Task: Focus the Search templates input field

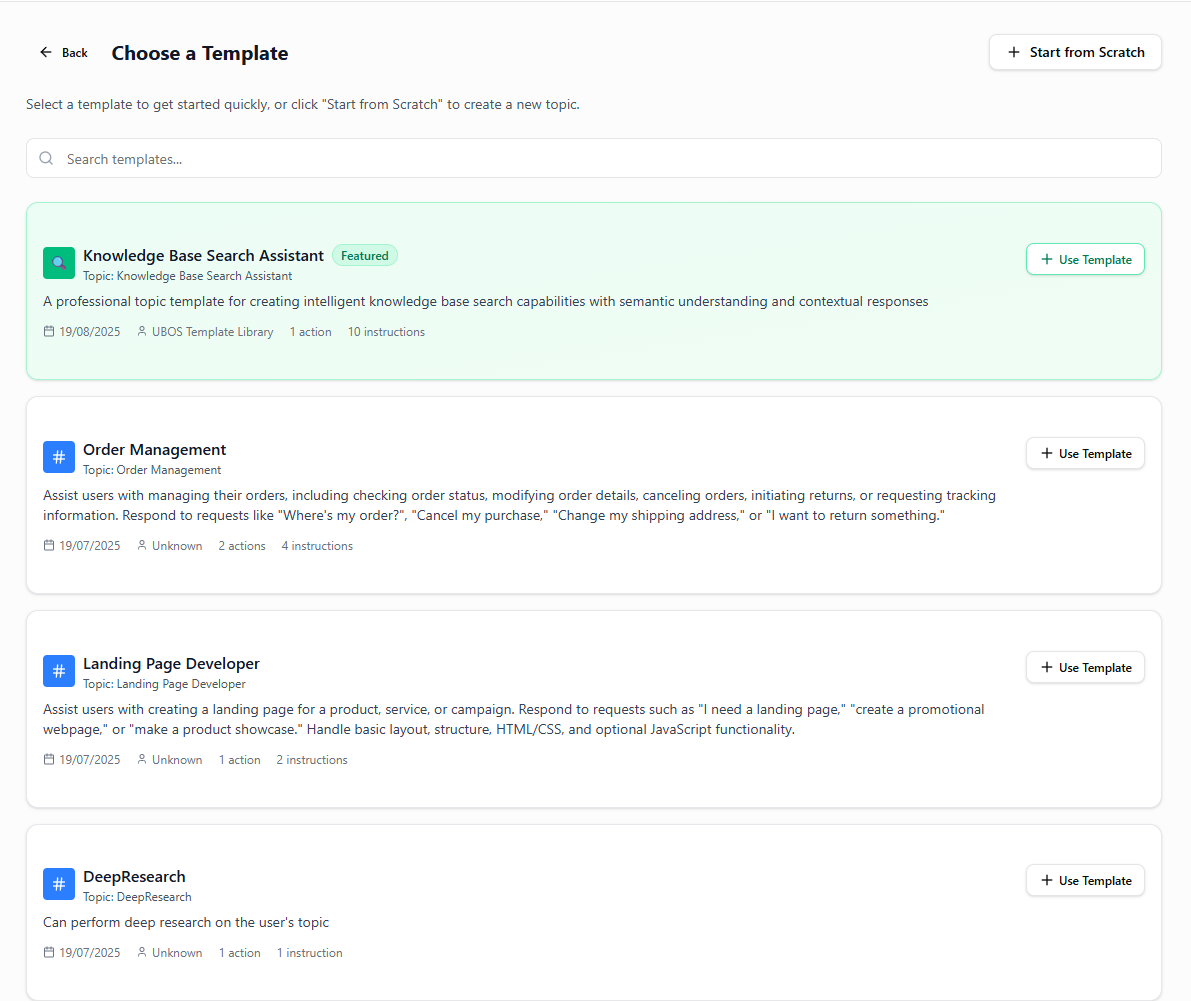Action: point(600,158)
